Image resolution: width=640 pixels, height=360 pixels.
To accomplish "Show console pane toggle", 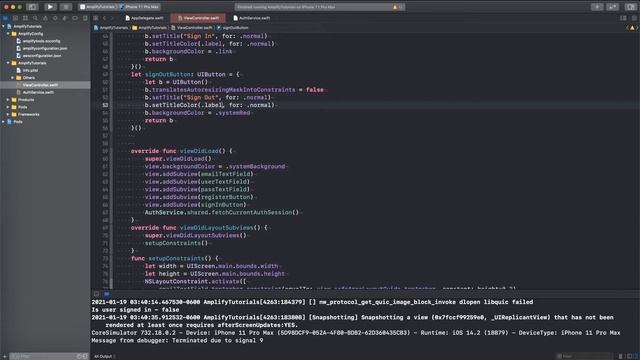I will pos(636,356).
